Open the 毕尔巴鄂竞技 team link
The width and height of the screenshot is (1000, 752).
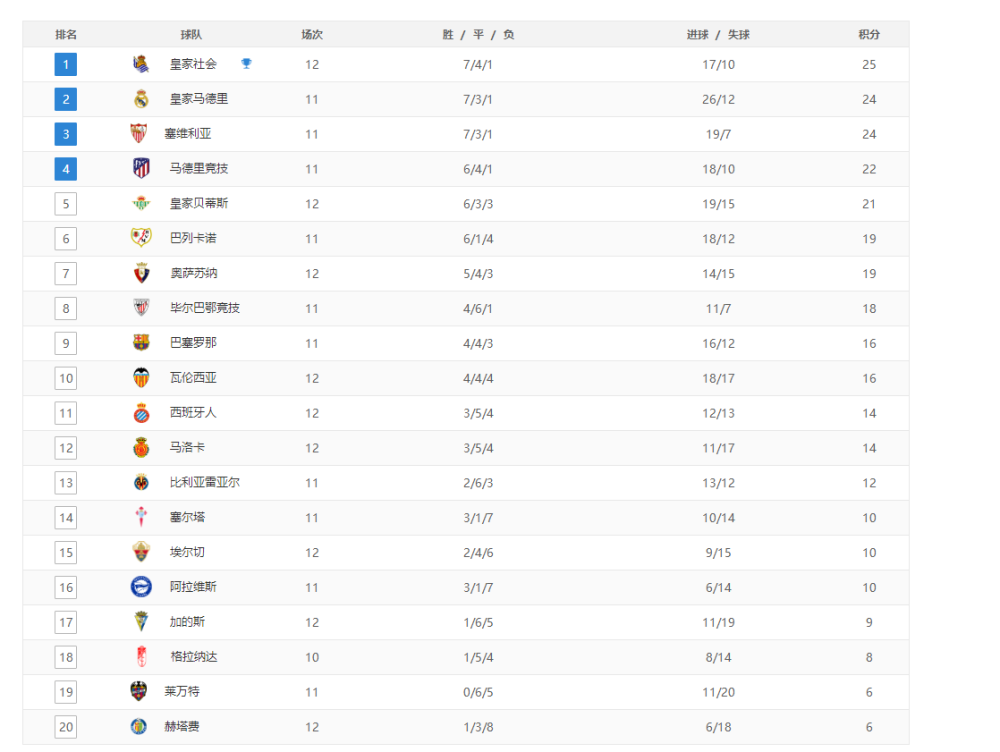(x=205, y=308)
